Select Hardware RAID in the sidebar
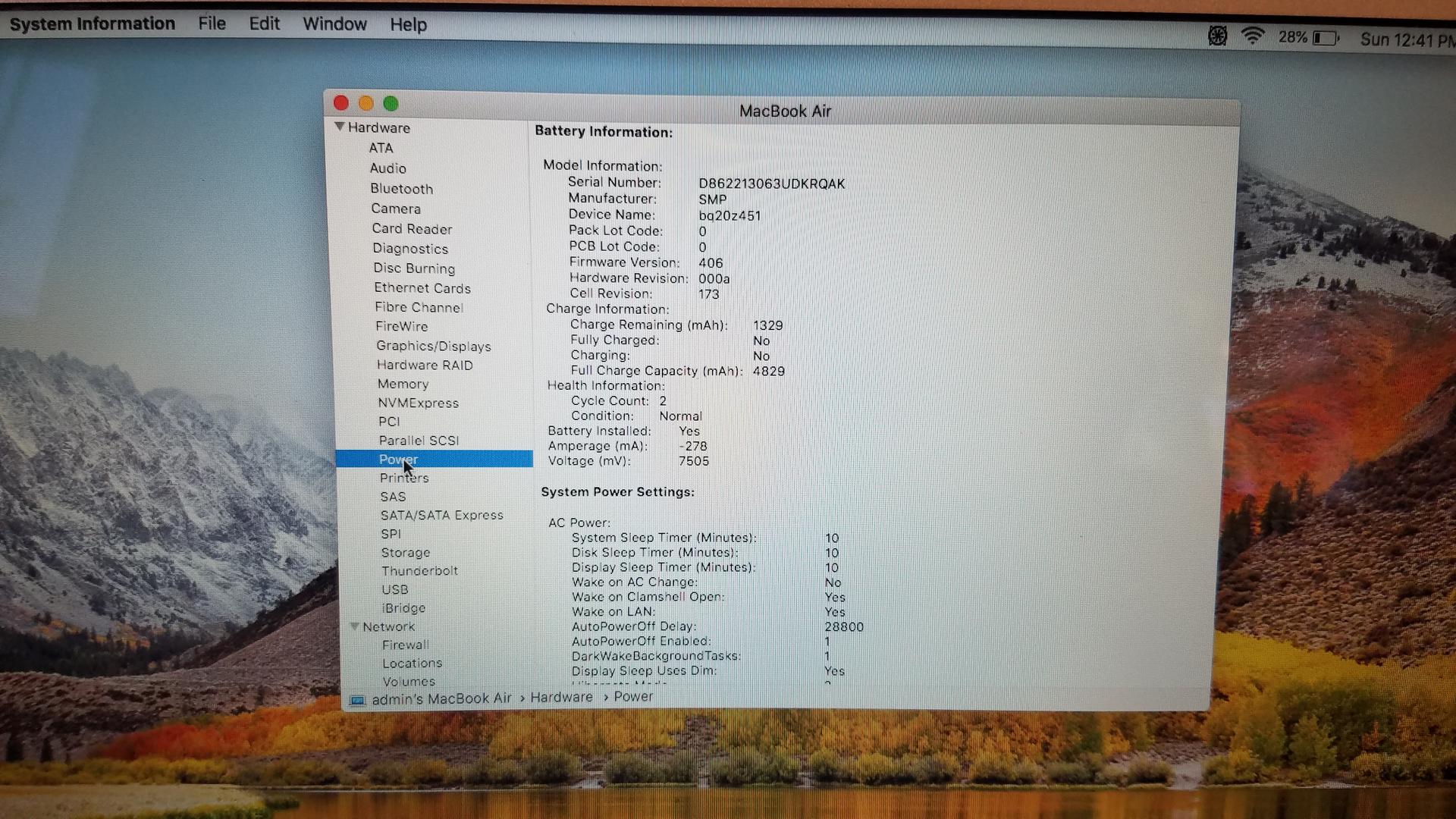Image resolution: width=1456 pixels, height=819 pixels. (x=425, y=365)
